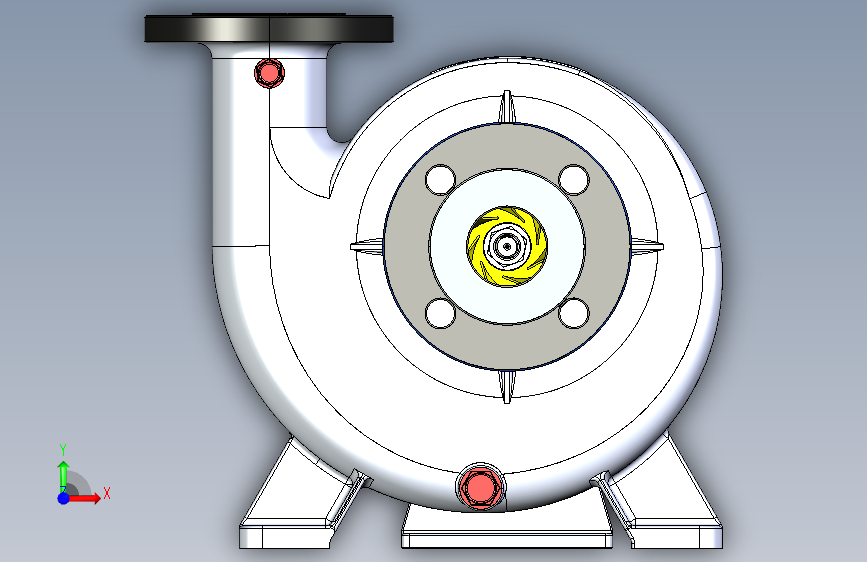Click the "X" label of the triad

point(107,493)
